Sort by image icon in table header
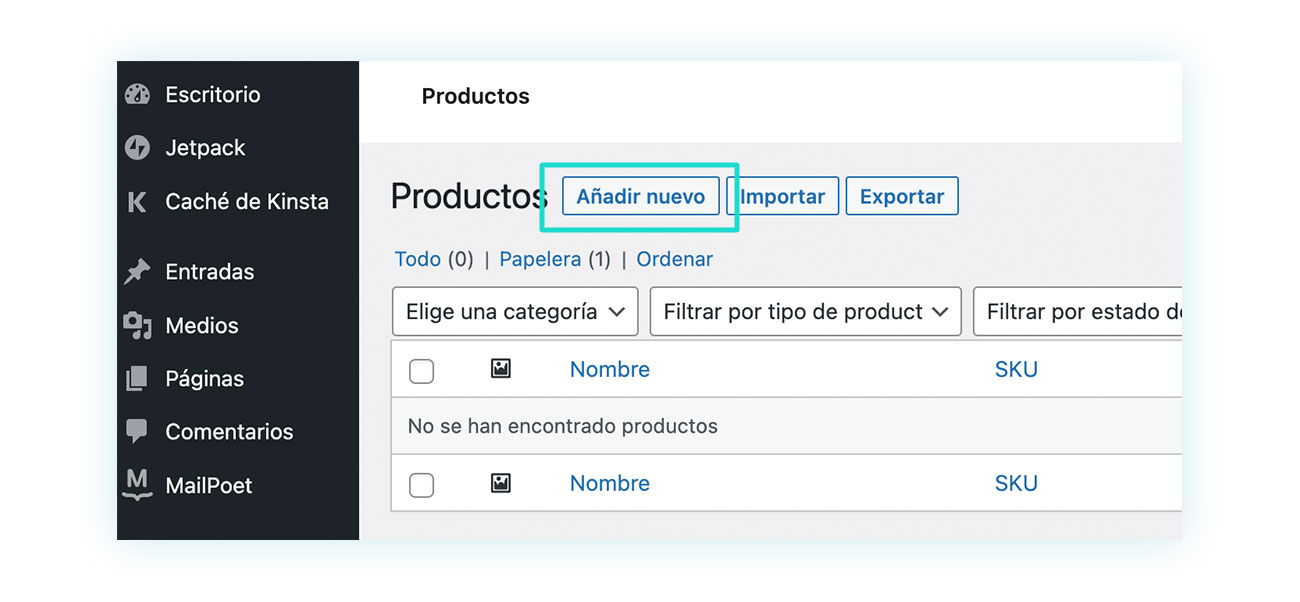 pos(501,369)
